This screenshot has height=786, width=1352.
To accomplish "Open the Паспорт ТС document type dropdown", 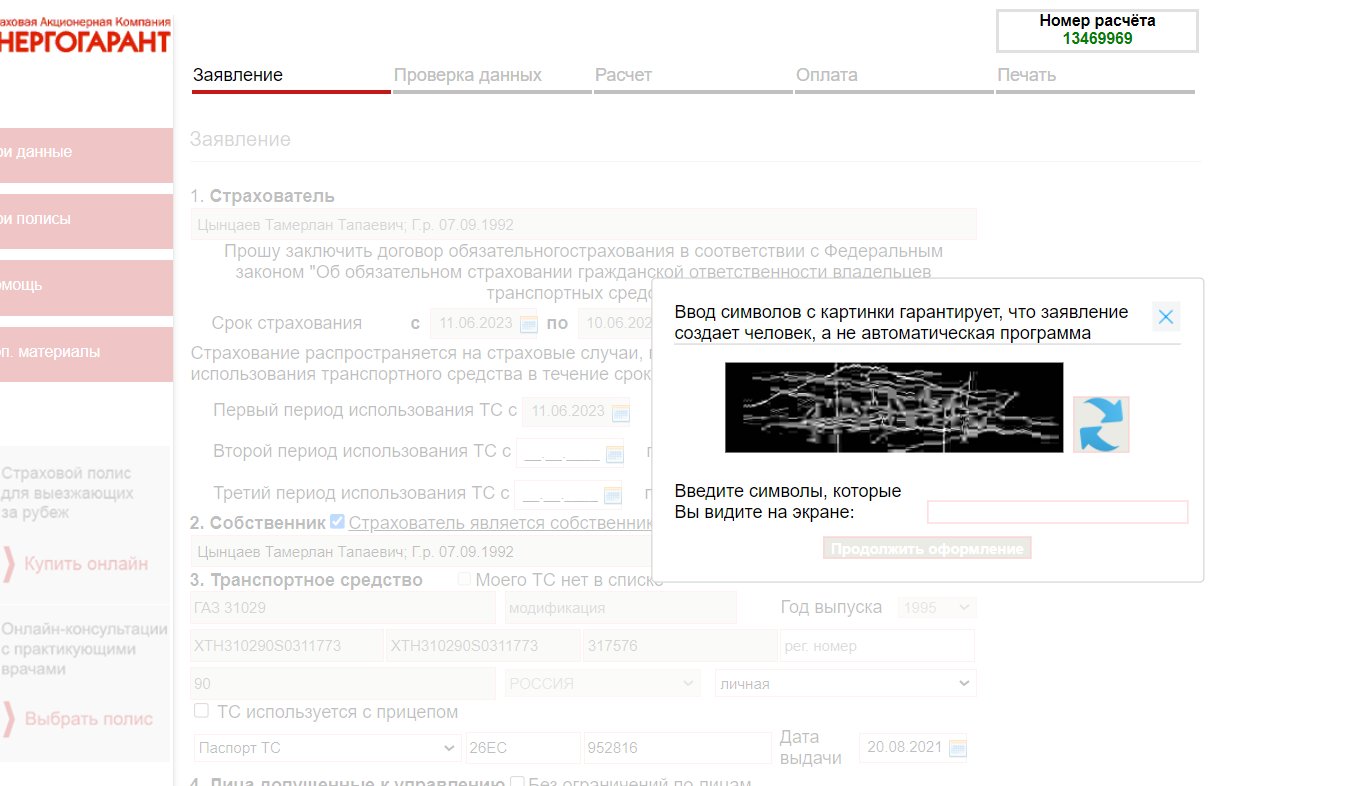I will click(326, 748).
